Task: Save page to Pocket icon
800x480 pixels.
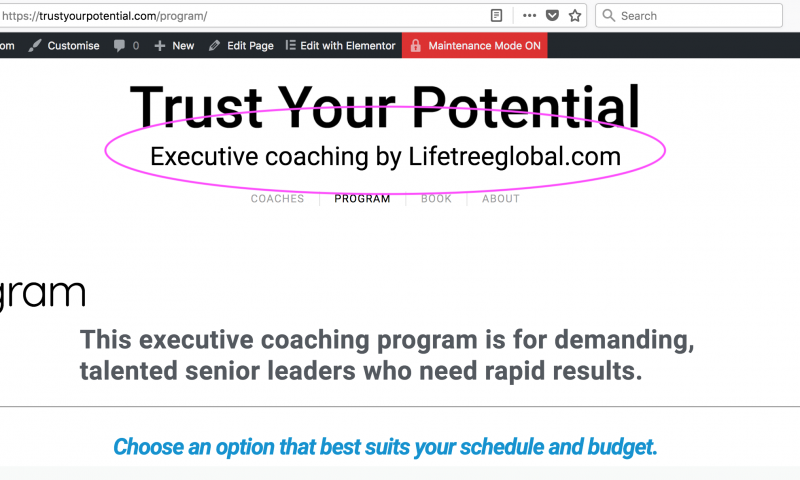Action: (x=553, y=16)
